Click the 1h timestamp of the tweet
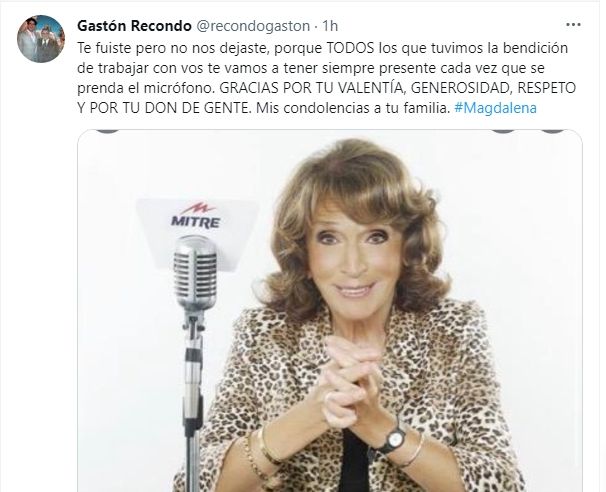This screenshot has height=492, width=606. (330, 26)
